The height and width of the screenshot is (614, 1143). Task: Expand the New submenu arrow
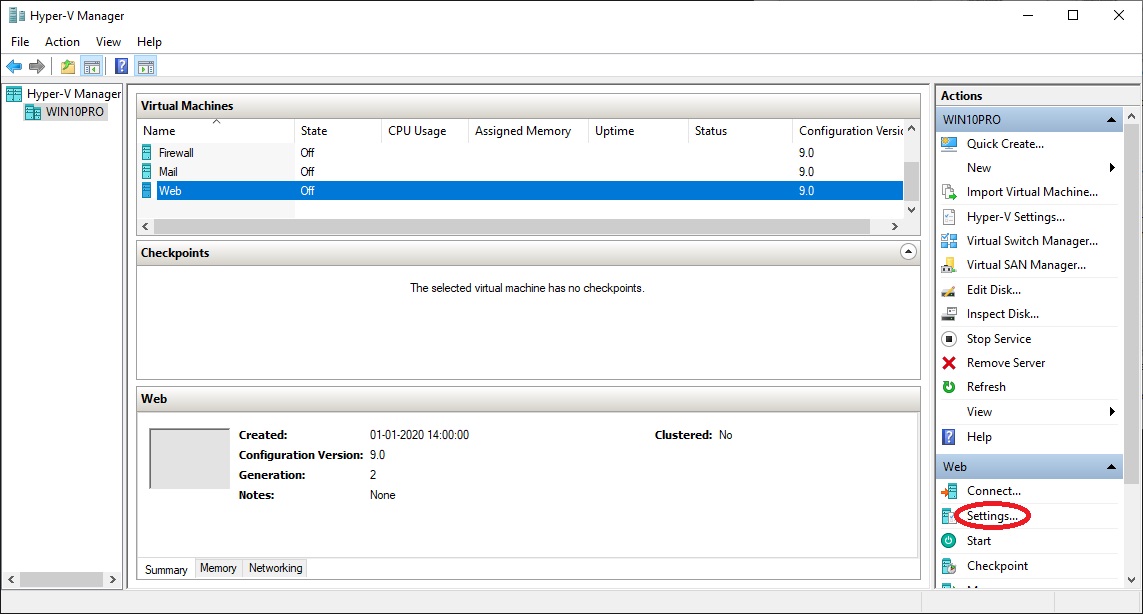pyautogui.click(x=1112, y=168)
